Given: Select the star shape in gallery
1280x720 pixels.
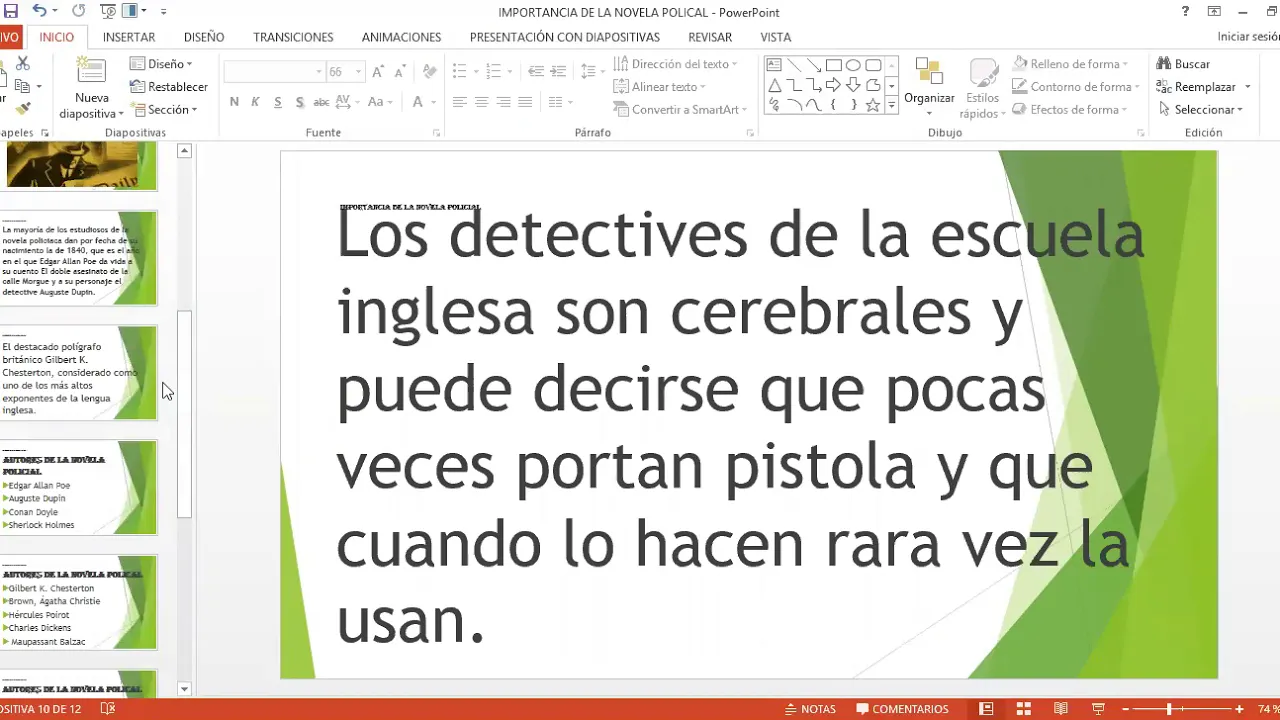Looking at the screenshot, I should (x=873, y=105).
